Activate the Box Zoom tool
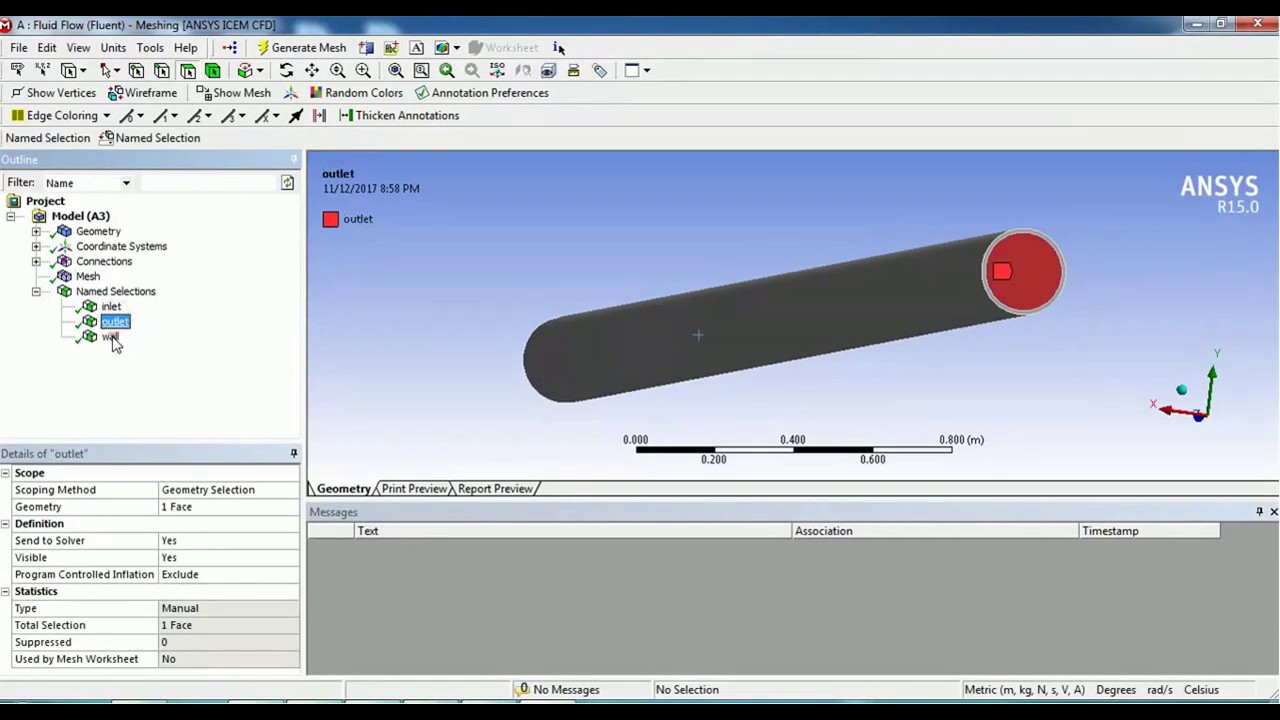This screenshot has width=1280, height=720. 363,70
